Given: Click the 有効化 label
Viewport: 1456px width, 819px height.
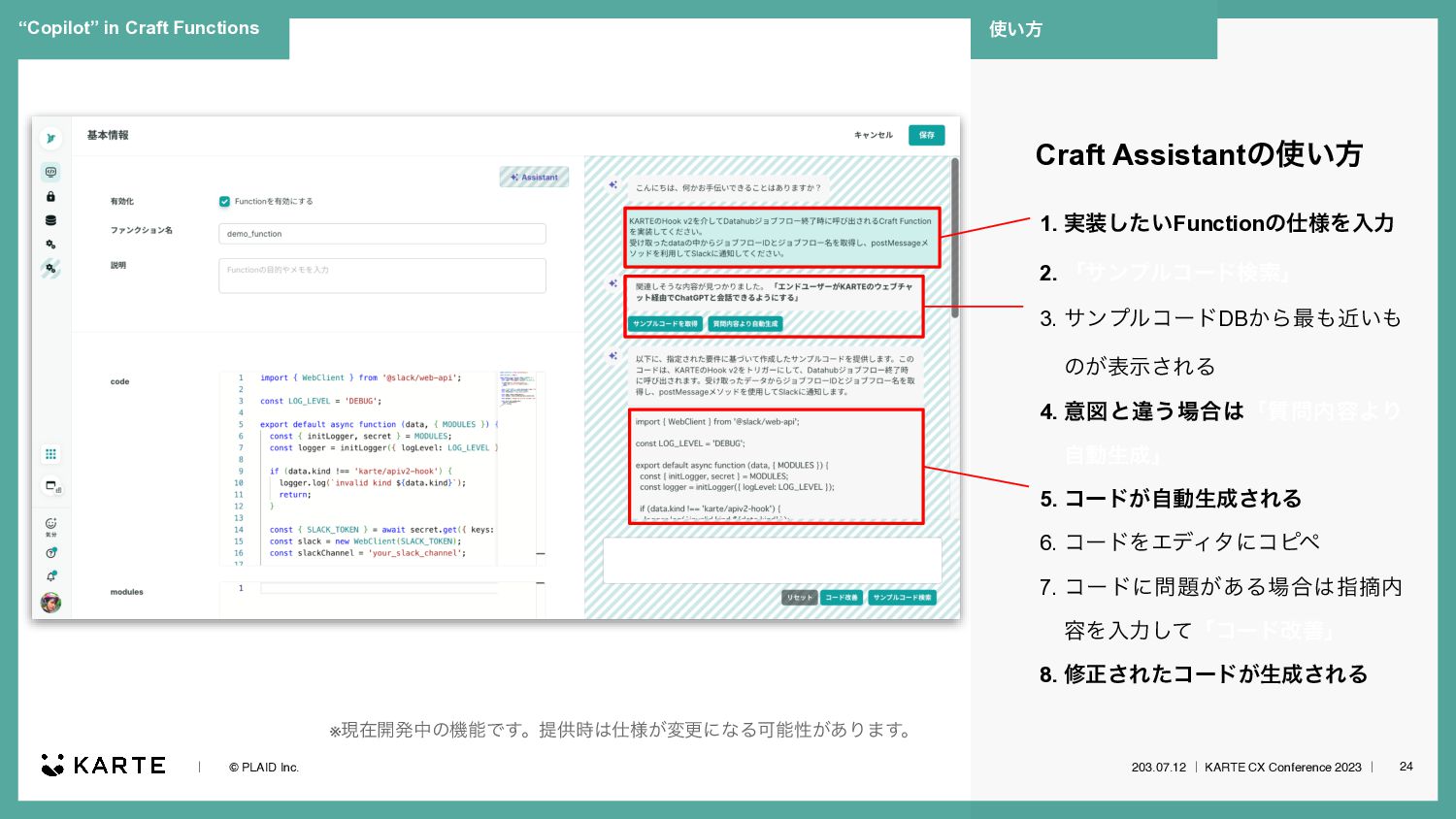Looking at the screenshot, I should click(121, 202).
